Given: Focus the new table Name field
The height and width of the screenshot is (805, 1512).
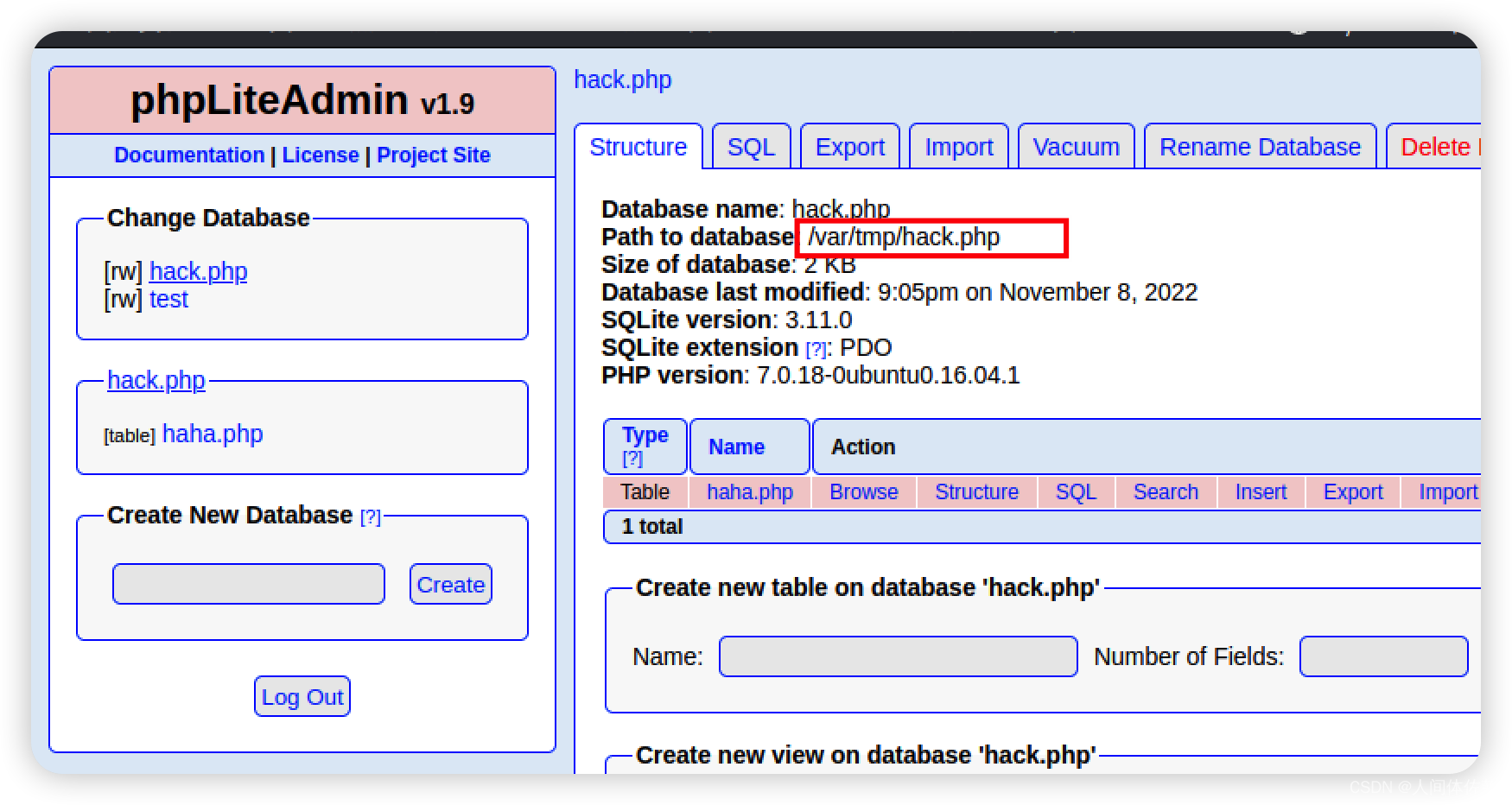Looking at the screenshot, I should pos(899,656).
